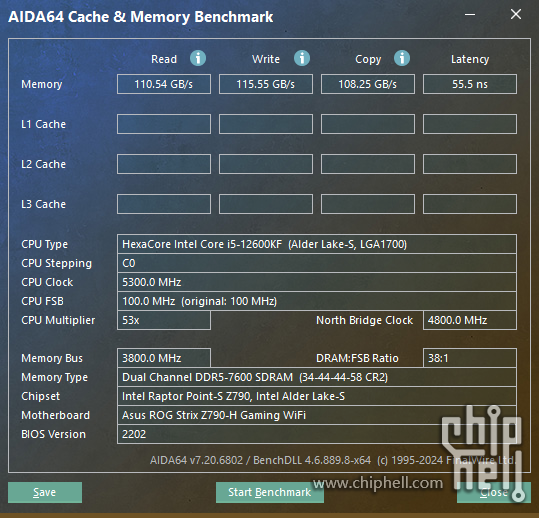The height and width of the screenshot is (518, 539).
Task: Minimize the AIDA64 benchmark window
Action: coord(470,14)
